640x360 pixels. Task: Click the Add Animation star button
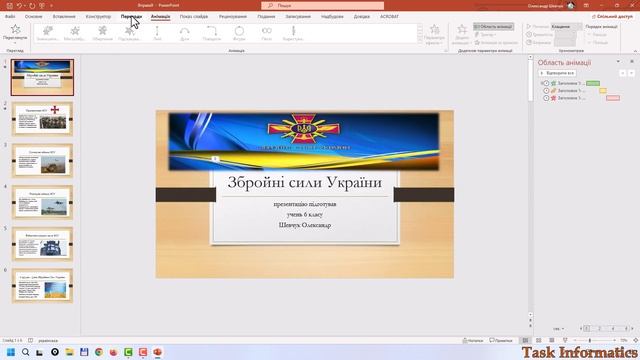(462, 34)
